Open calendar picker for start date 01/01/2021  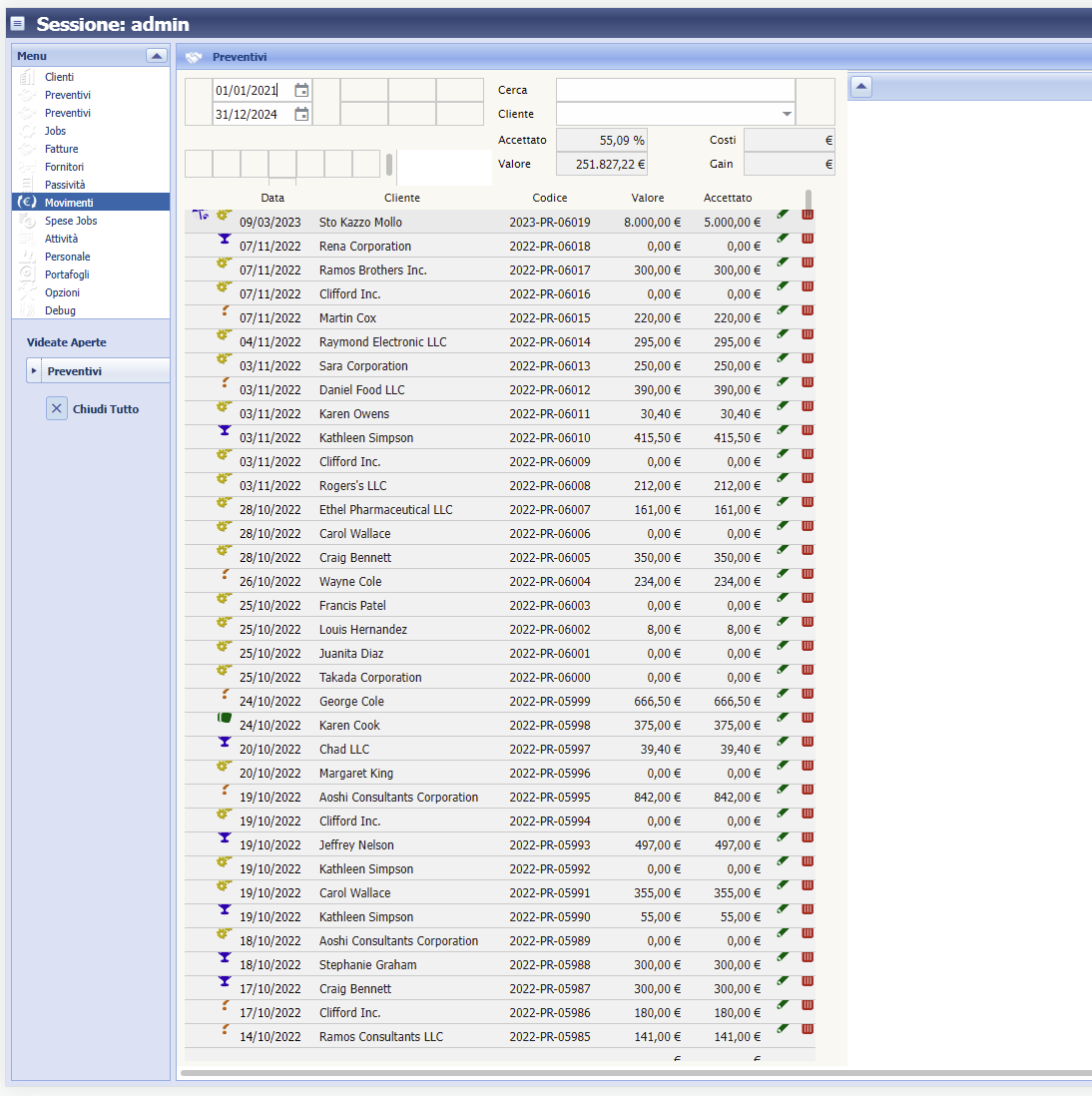click(301, 91)
